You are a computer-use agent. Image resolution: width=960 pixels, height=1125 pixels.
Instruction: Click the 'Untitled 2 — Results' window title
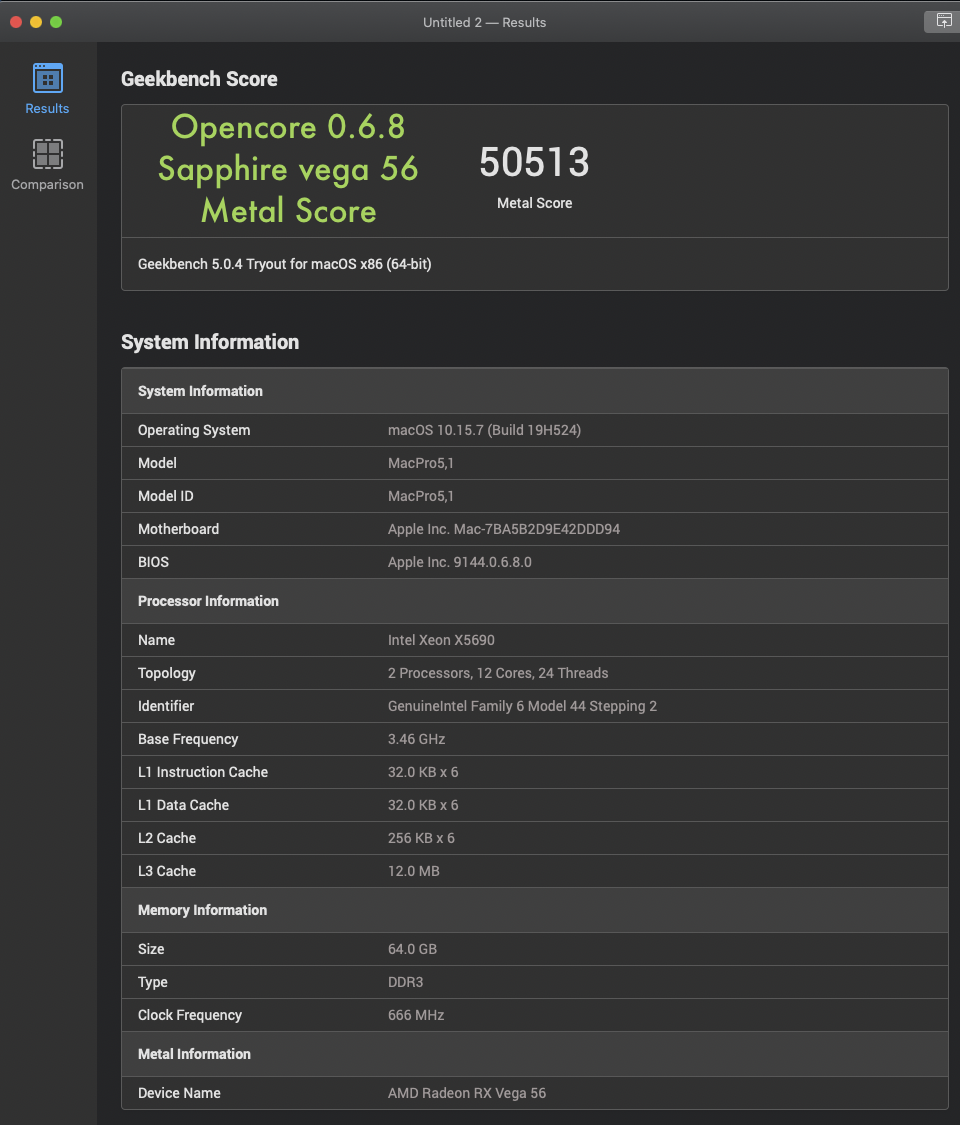pos(484,22)
